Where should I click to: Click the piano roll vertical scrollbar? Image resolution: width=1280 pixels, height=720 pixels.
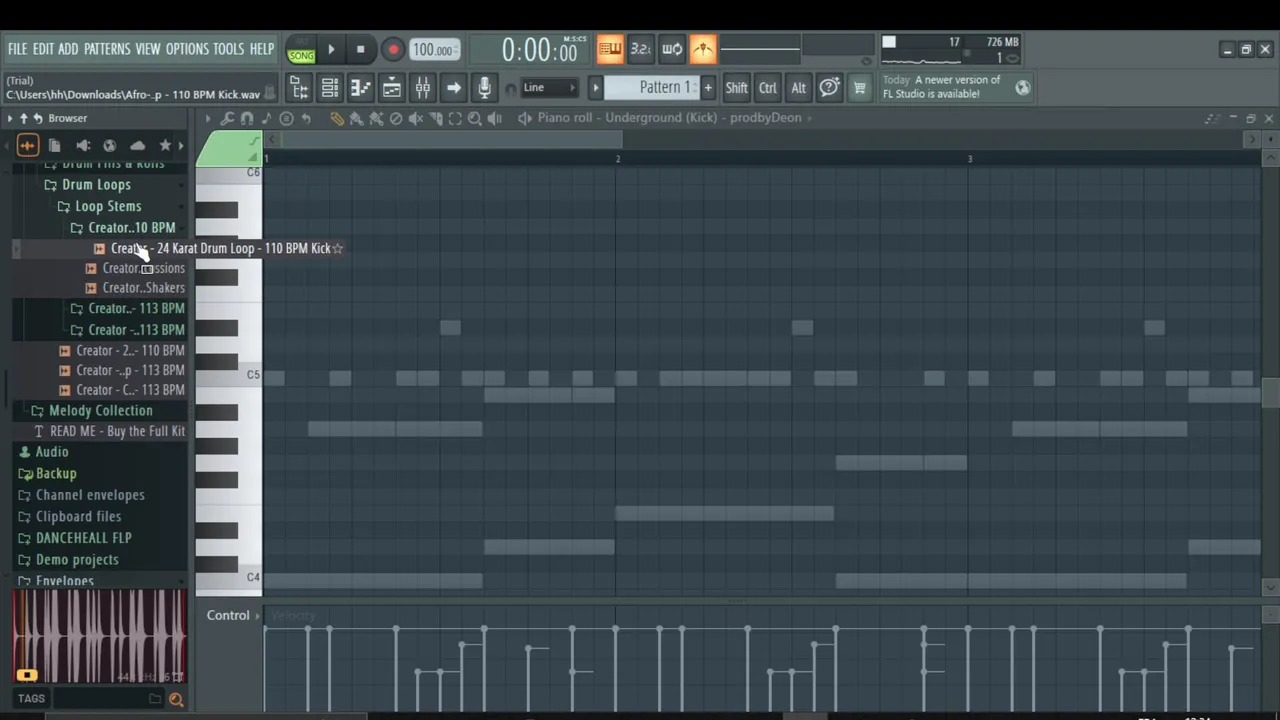pyautogui.click(x=1270, y=393)
